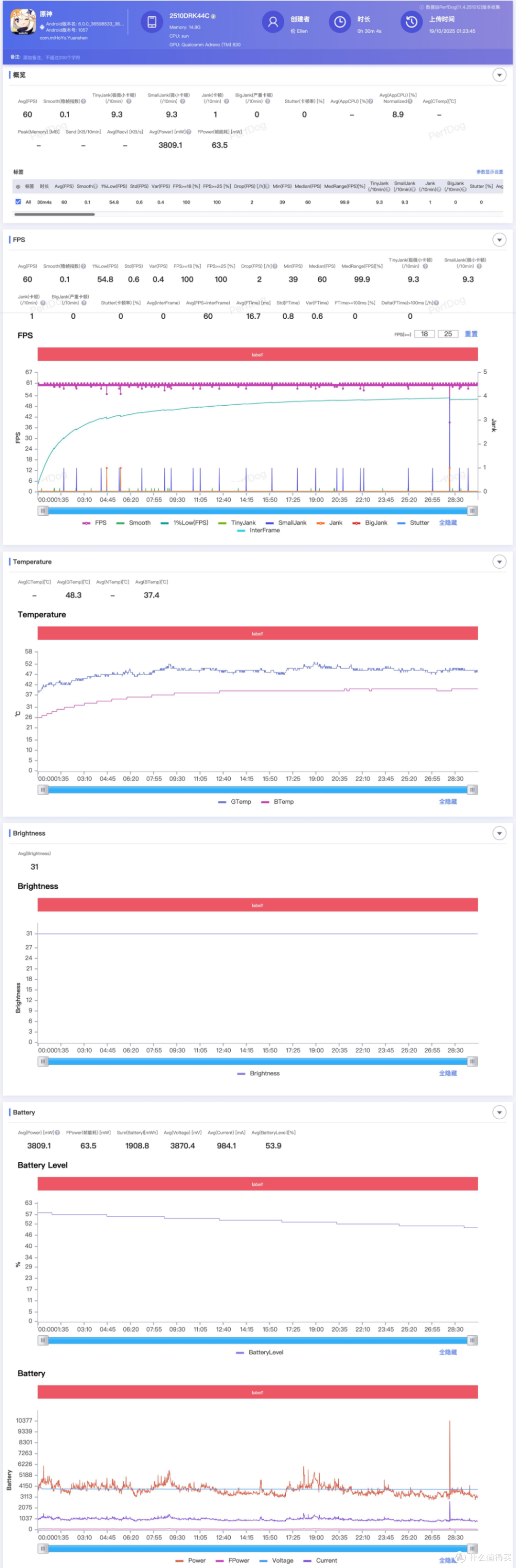Click right handle of FPS chart range slider
This screenshot has height=1568, width=516.
[x=472, y=511]
